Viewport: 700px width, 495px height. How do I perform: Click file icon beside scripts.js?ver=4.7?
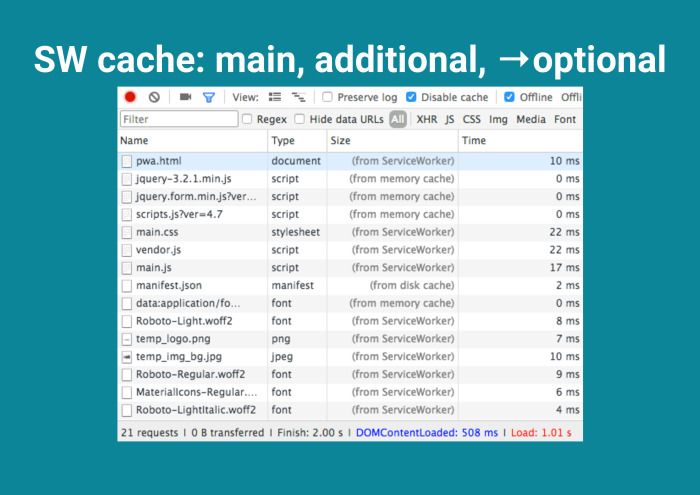point(127,215)
